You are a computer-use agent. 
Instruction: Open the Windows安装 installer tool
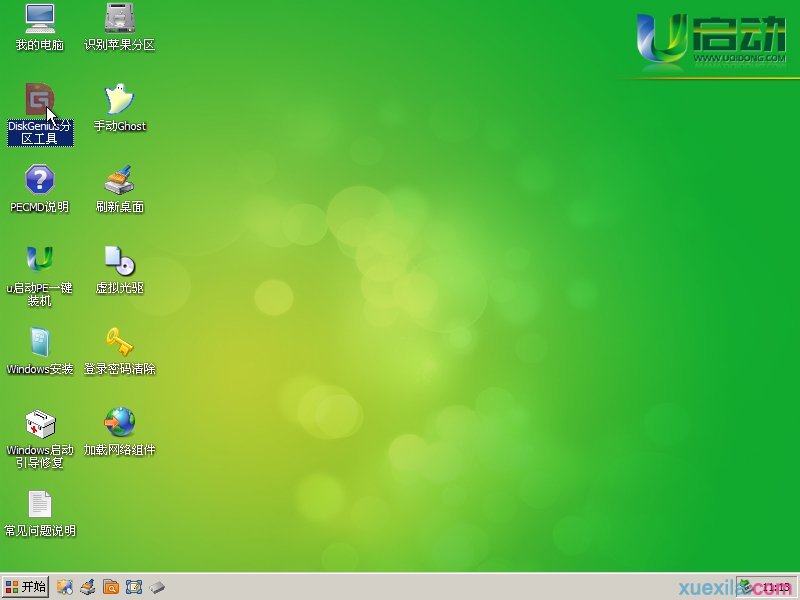click(x=38, y=345)
